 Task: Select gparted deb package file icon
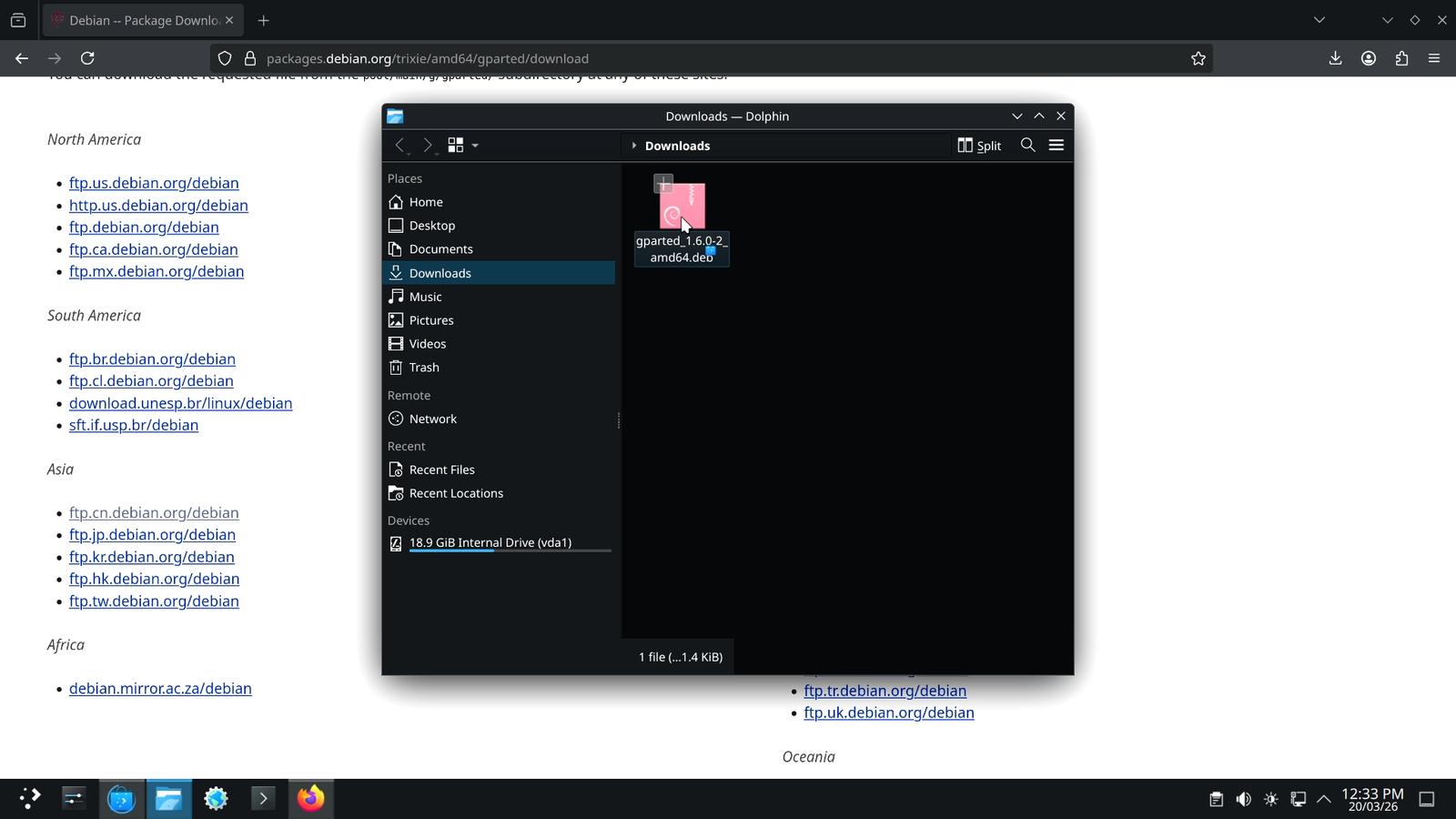tap(682, 206)
